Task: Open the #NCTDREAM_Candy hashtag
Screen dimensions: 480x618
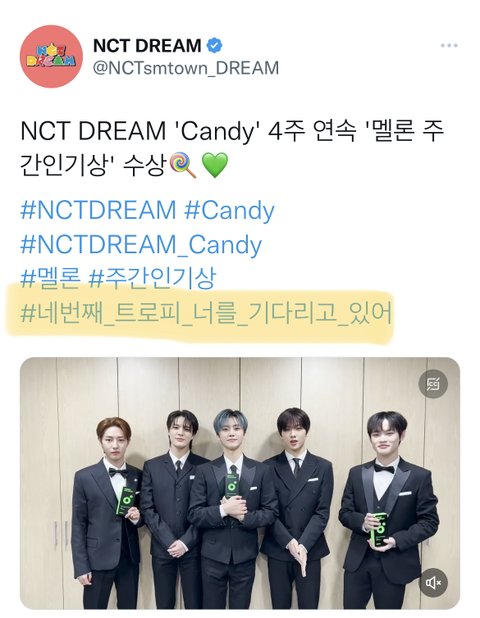Action: [x=141, y=245]
